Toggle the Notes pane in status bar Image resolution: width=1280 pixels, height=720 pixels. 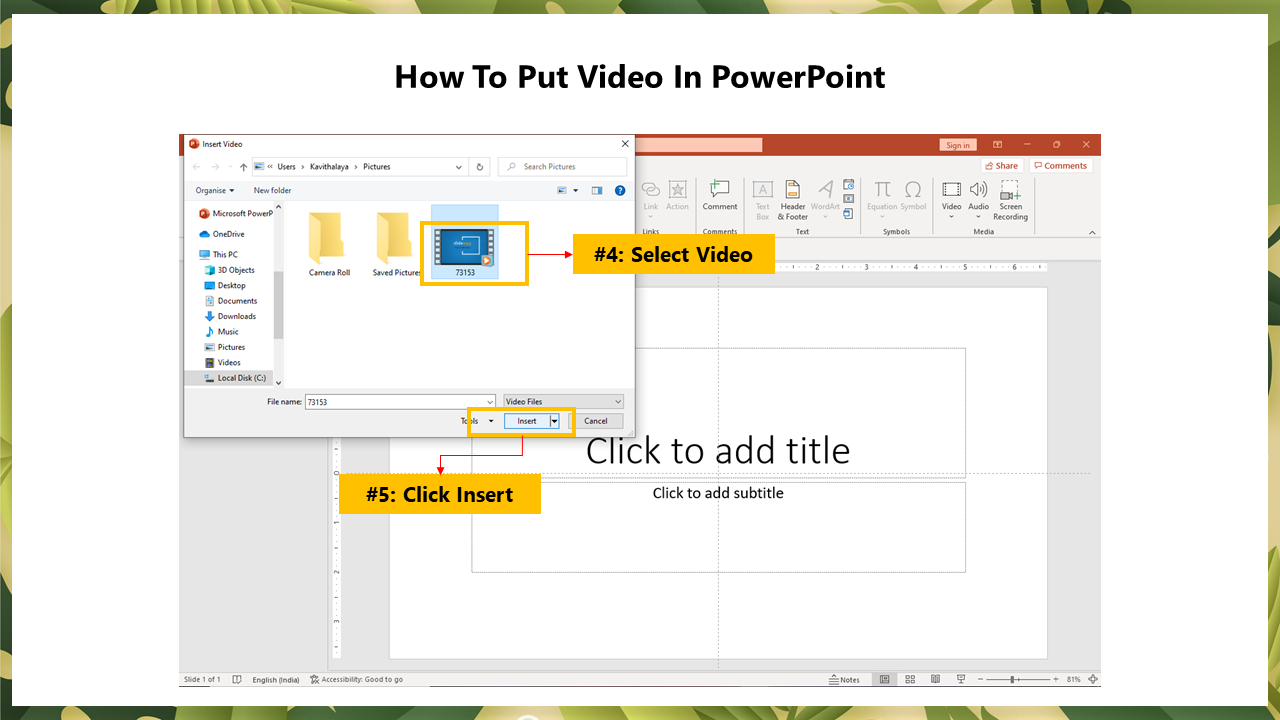[x=845, y=680]
